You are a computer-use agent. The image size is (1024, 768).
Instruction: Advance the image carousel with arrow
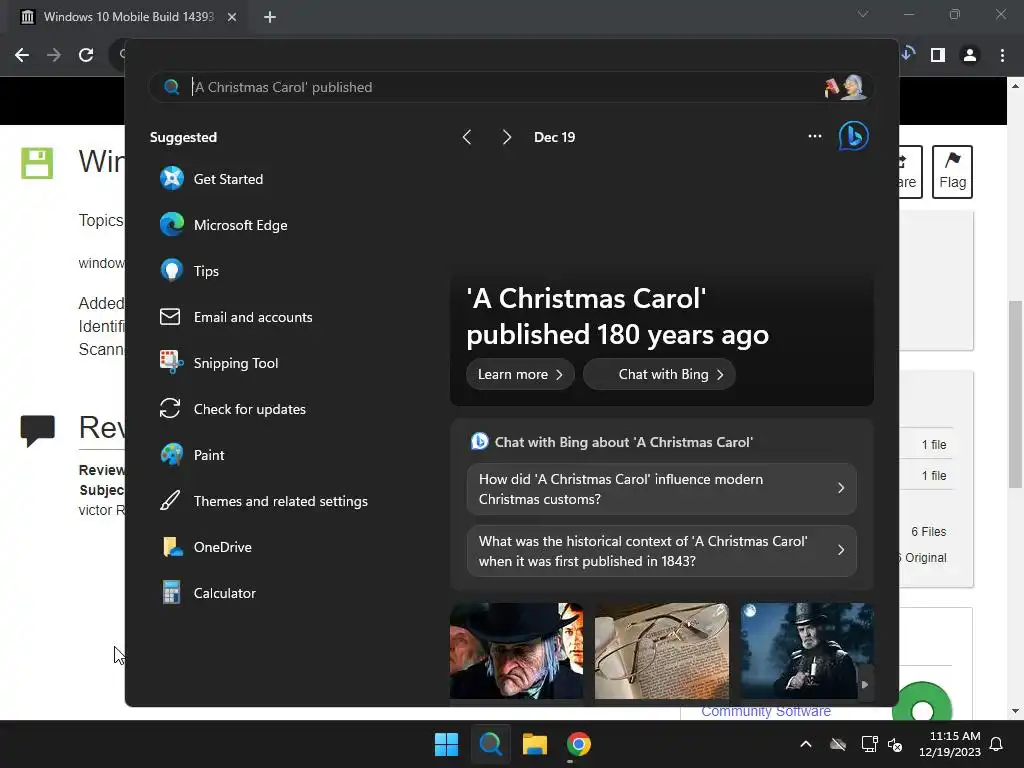[x=865, y=684]
